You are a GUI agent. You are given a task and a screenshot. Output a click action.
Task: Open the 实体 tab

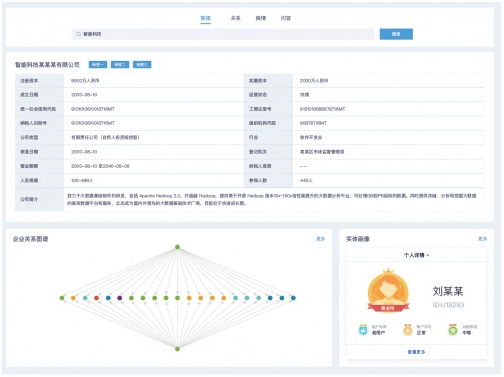click(206, 18)
